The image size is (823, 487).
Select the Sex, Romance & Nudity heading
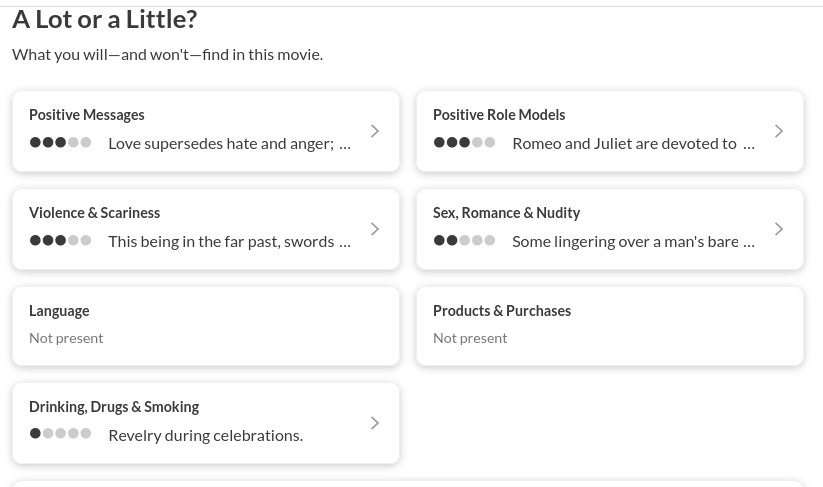point(506,213)
